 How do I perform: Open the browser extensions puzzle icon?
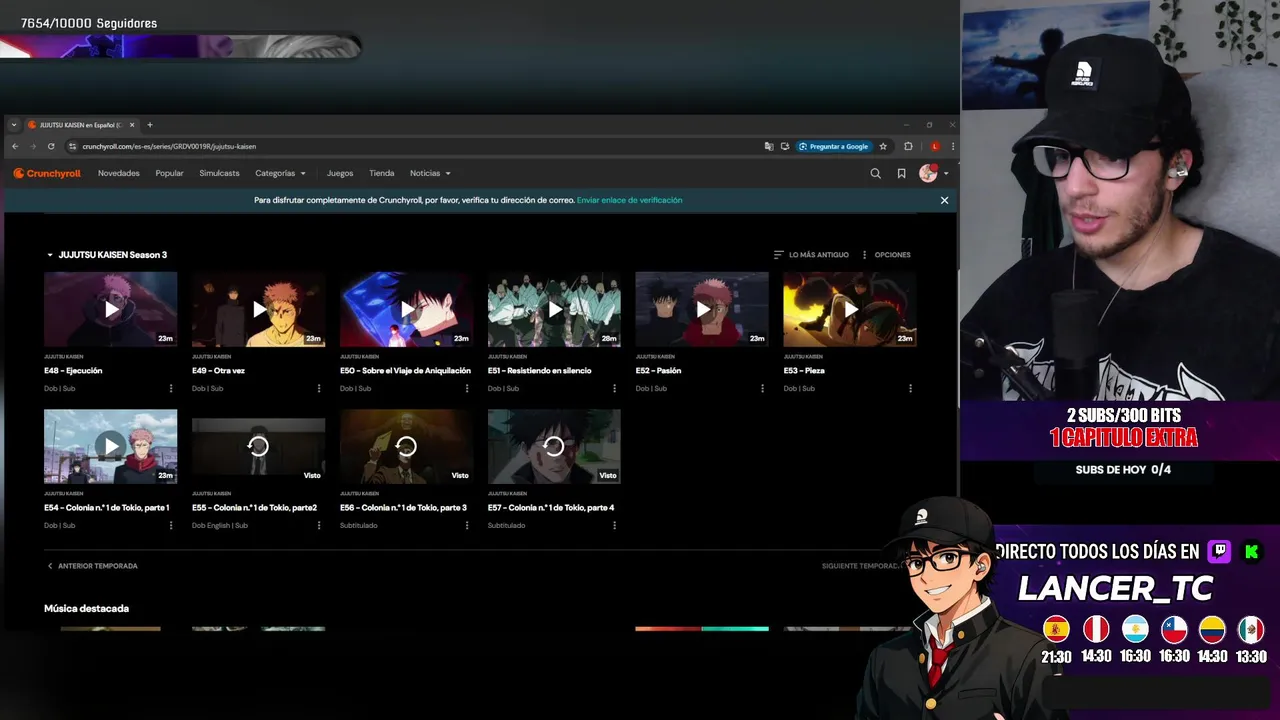[908, 146]
